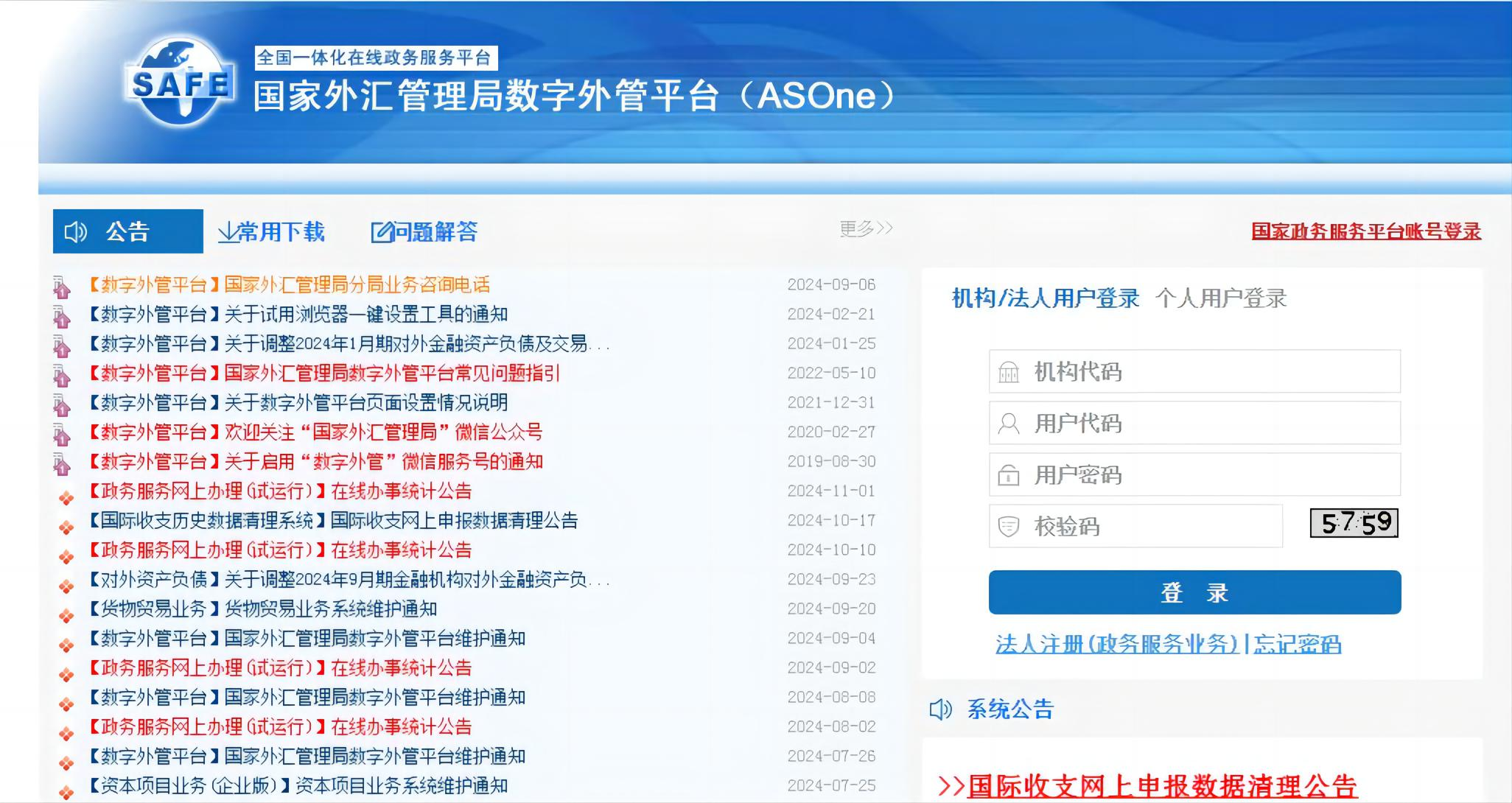Open notice 关于启用“数字外管”微信服务号的通知
The height and width of the screenshot is (803, 1512).
315,462
